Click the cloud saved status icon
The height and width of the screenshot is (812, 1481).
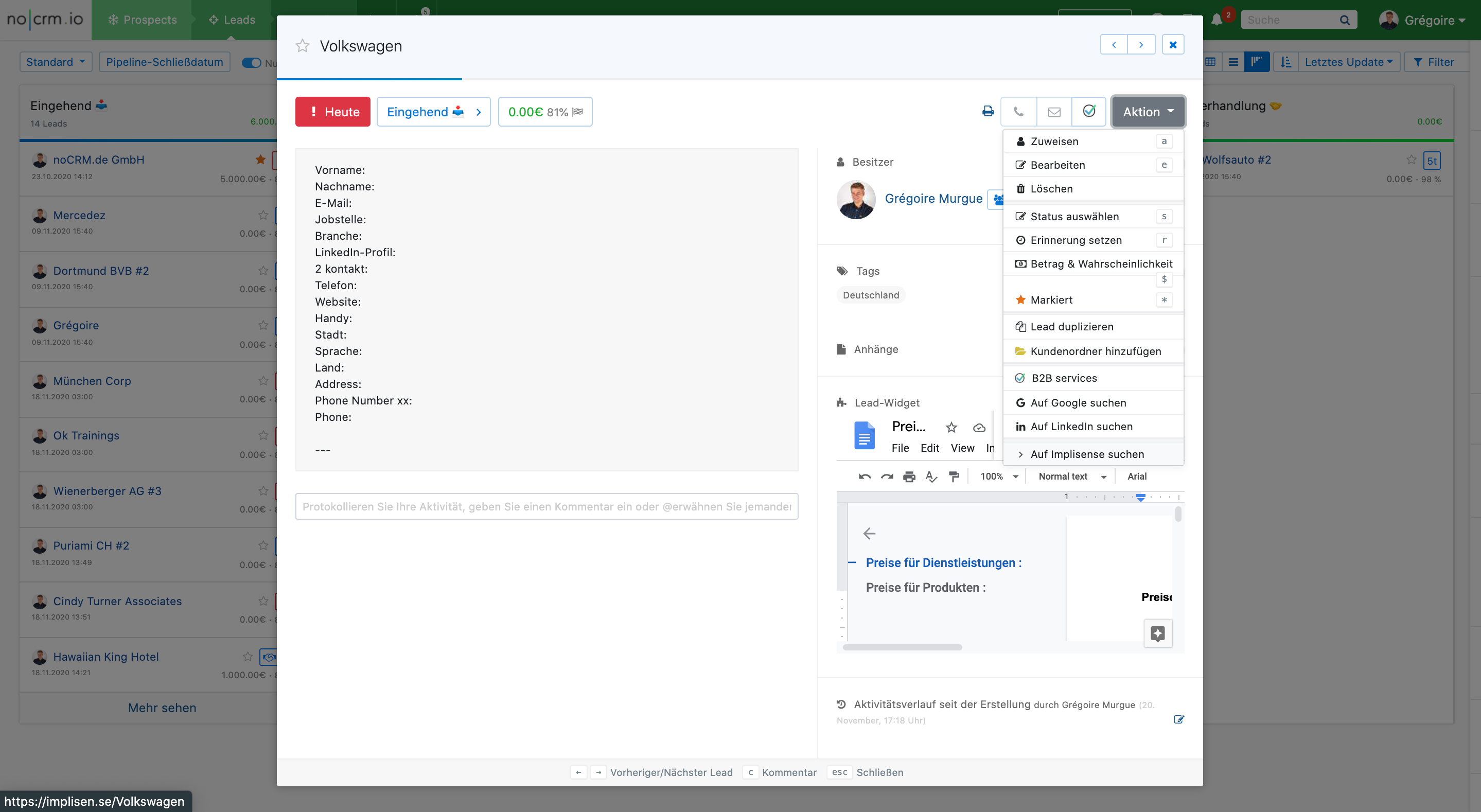pyautogui.click(x=979, y=428)
